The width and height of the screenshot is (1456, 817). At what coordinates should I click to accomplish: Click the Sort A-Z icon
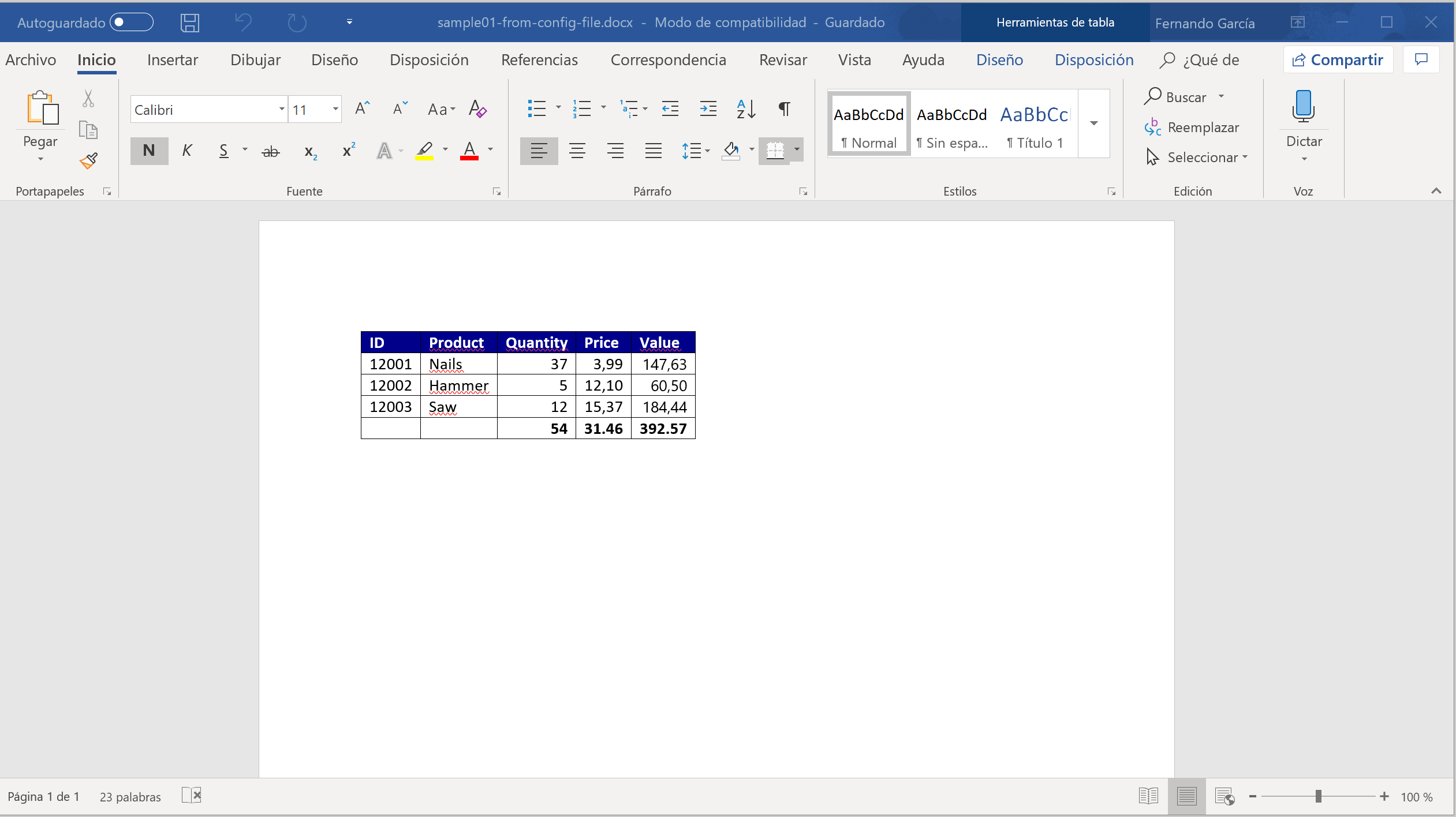745,108
